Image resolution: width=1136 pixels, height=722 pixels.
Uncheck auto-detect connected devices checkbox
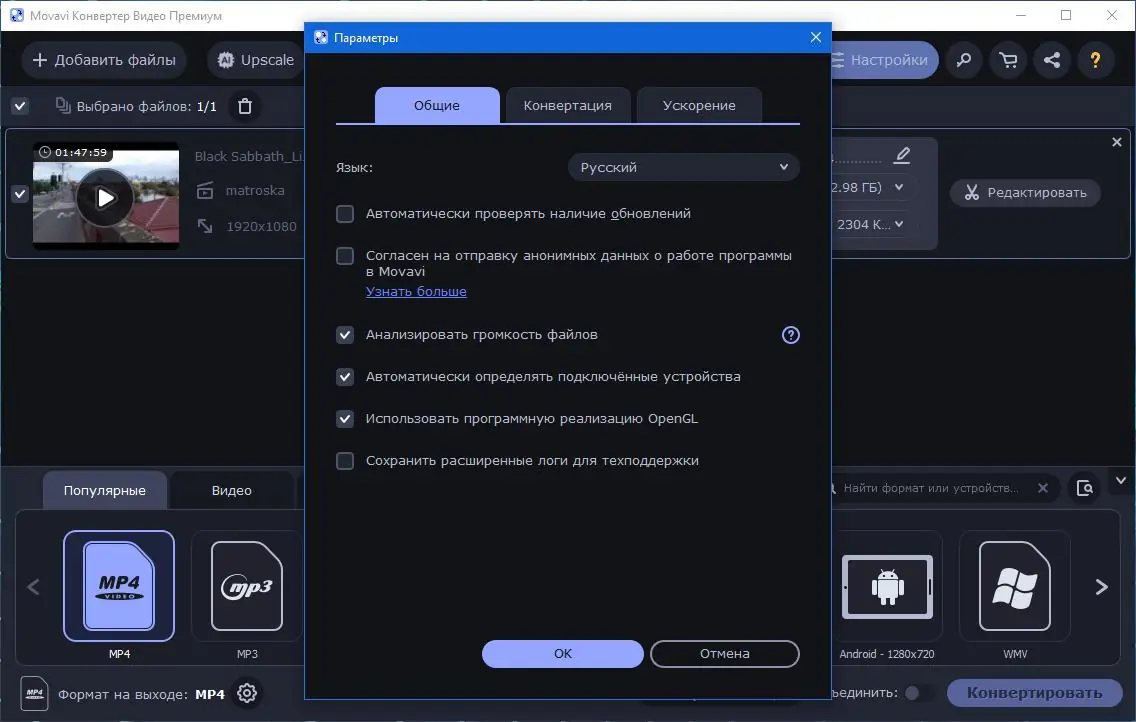click(x=345, y=377)
